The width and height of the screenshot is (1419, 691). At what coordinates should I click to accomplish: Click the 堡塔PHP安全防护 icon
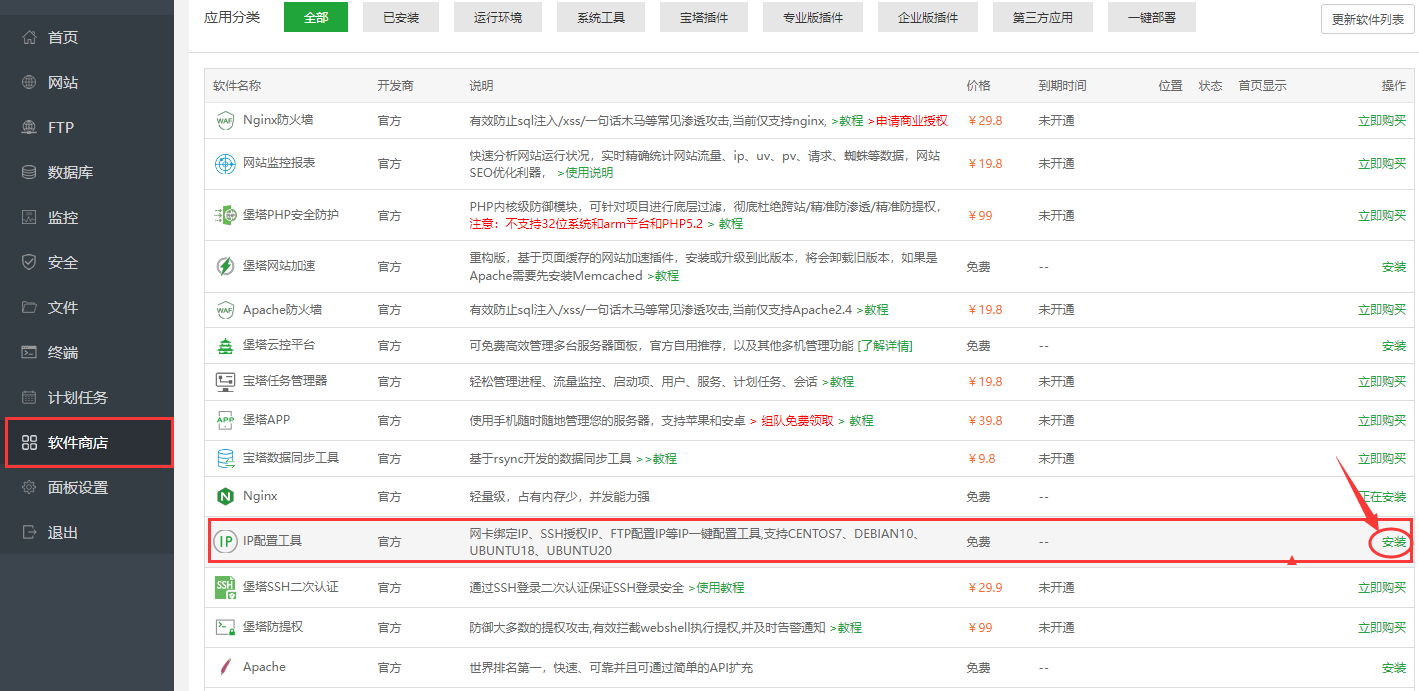(225, 215)
